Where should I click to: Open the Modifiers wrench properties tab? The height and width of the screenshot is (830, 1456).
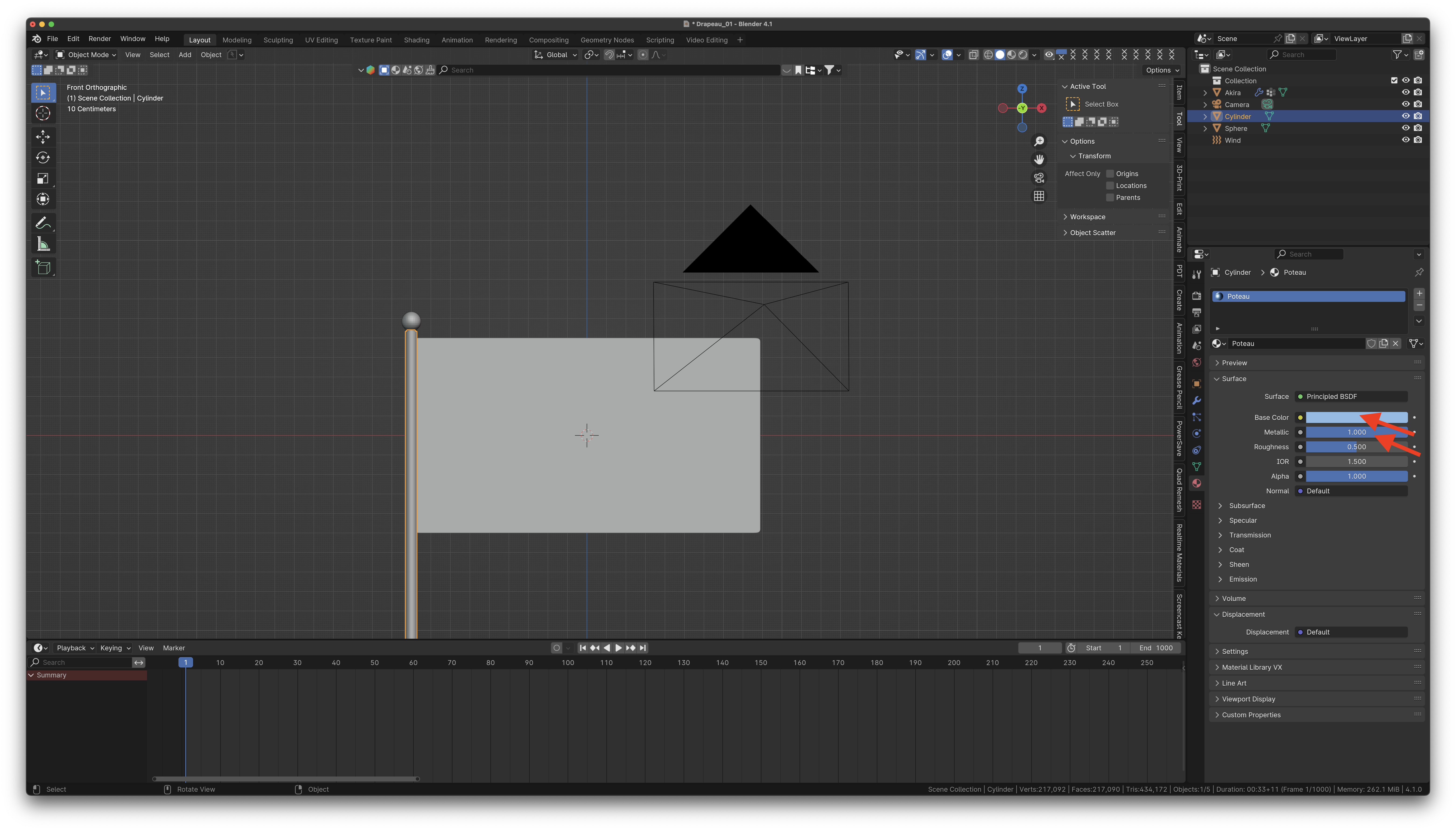pyautogui.click(x=1197, y=401)
